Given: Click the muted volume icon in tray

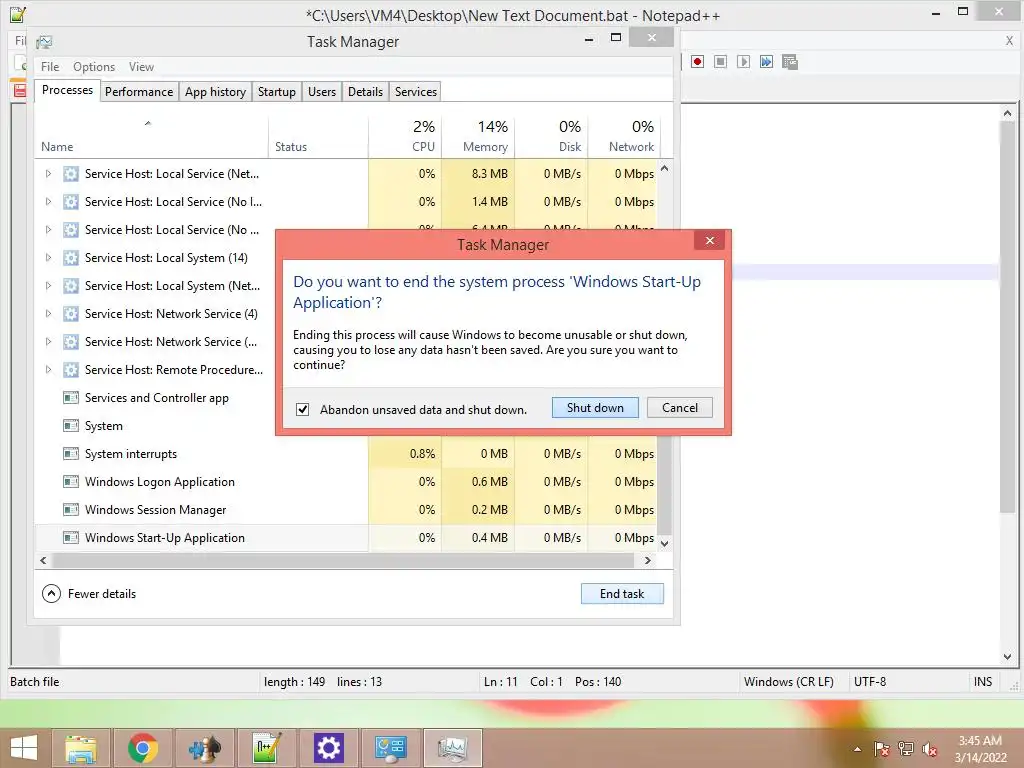Looking at the screenshot, I should 929,749.
